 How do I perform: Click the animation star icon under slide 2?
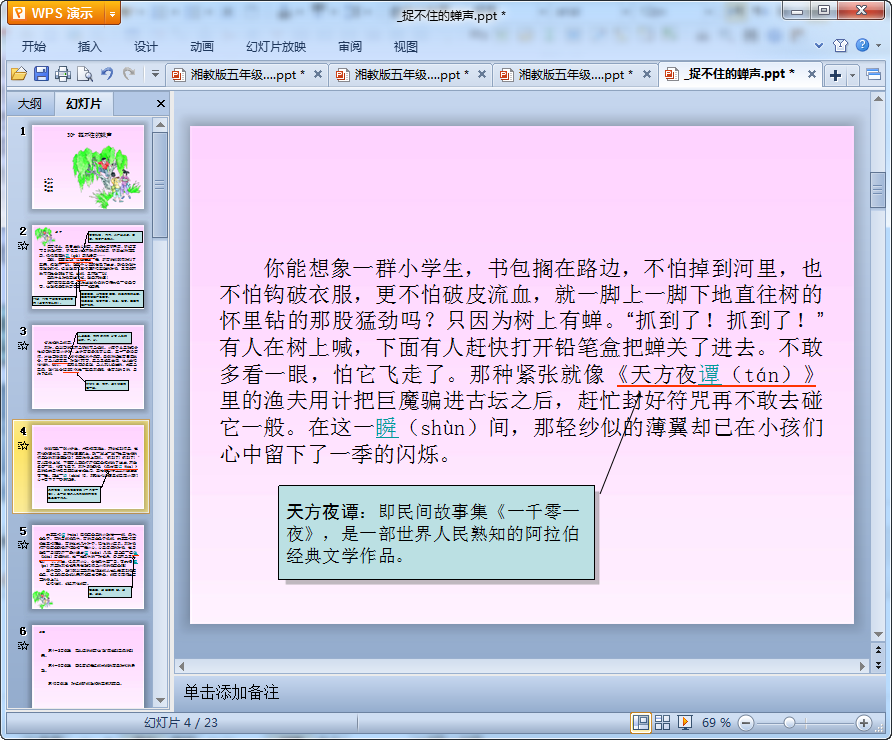[x=23, y=246]
